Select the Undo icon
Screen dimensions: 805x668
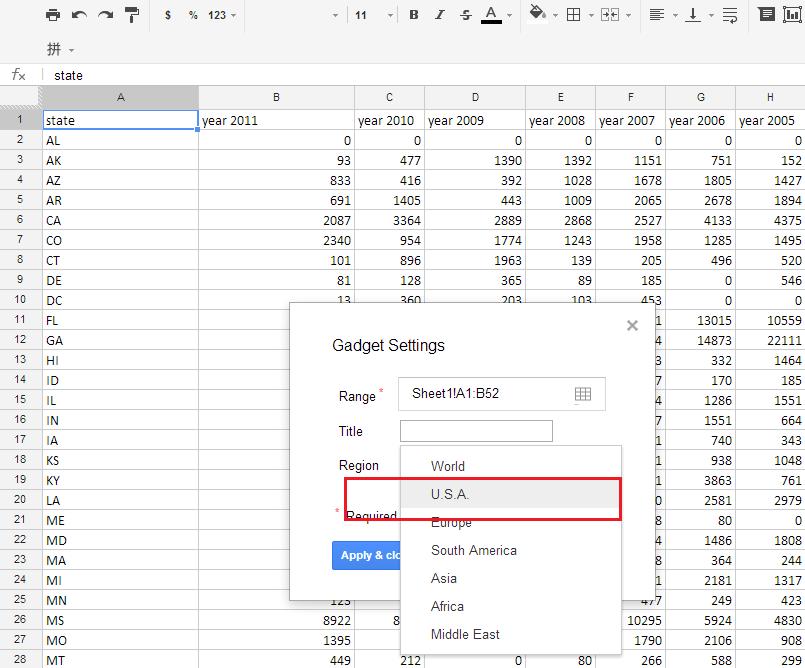point(80,14)
